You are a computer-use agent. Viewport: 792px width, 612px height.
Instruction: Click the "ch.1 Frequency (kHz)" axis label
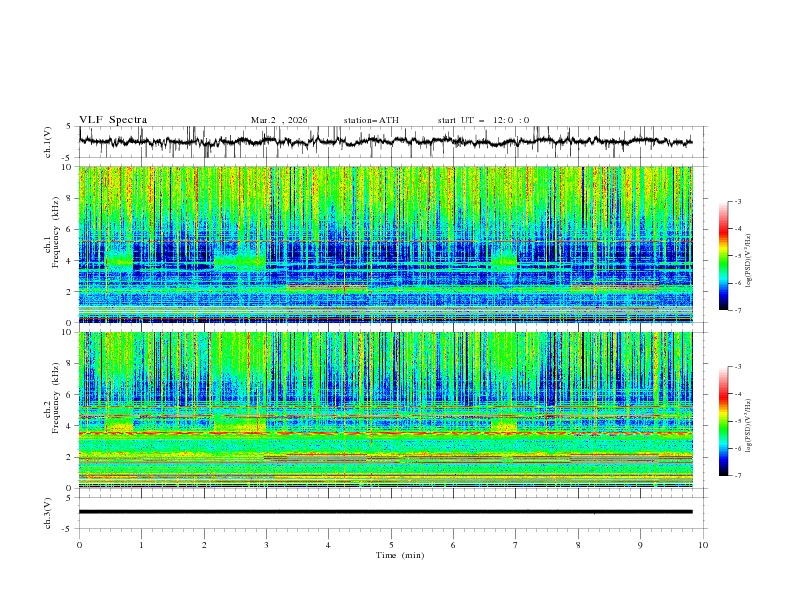(x=52, y=232)
